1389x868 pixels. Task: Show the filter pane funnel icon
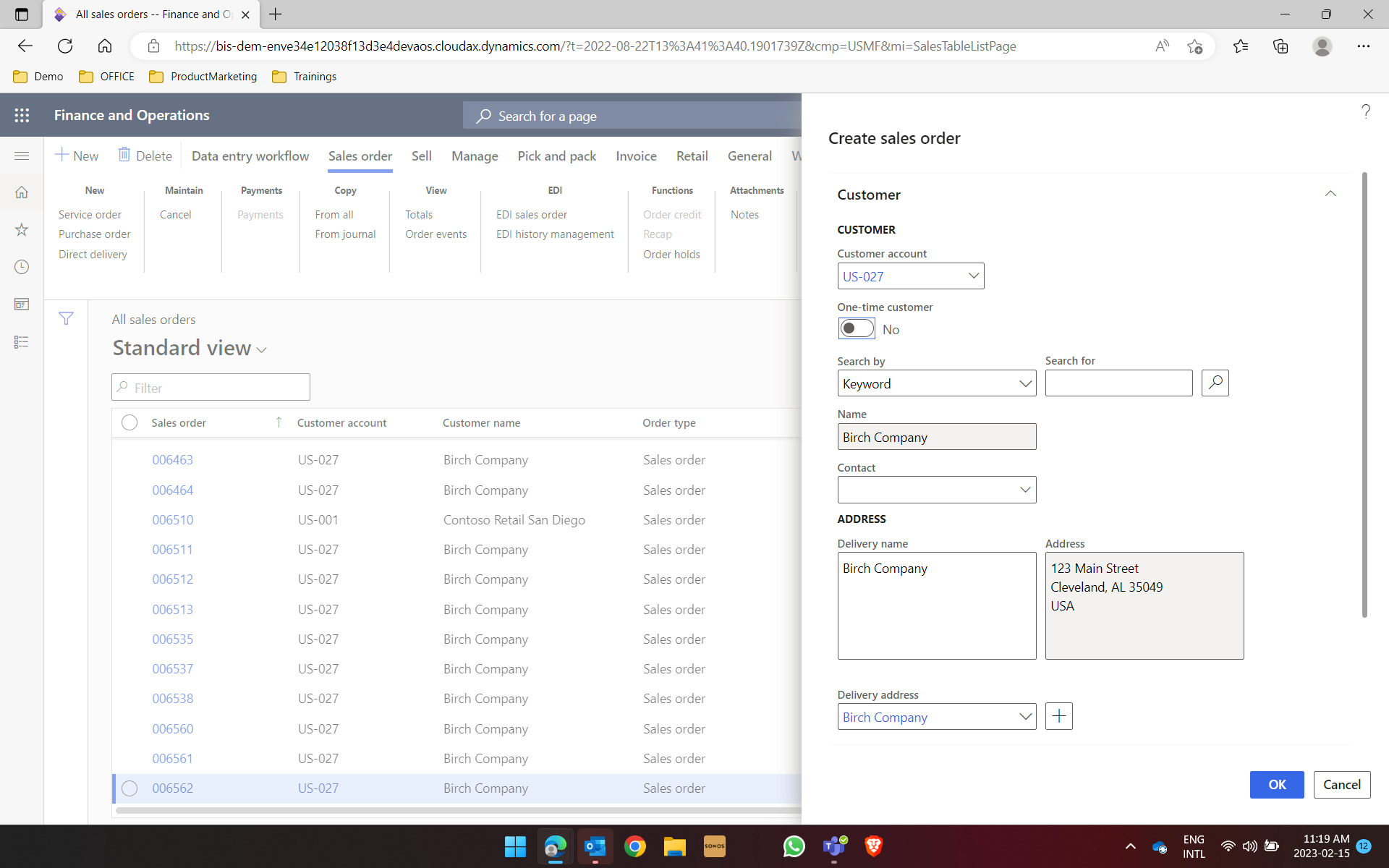(66, 318)
